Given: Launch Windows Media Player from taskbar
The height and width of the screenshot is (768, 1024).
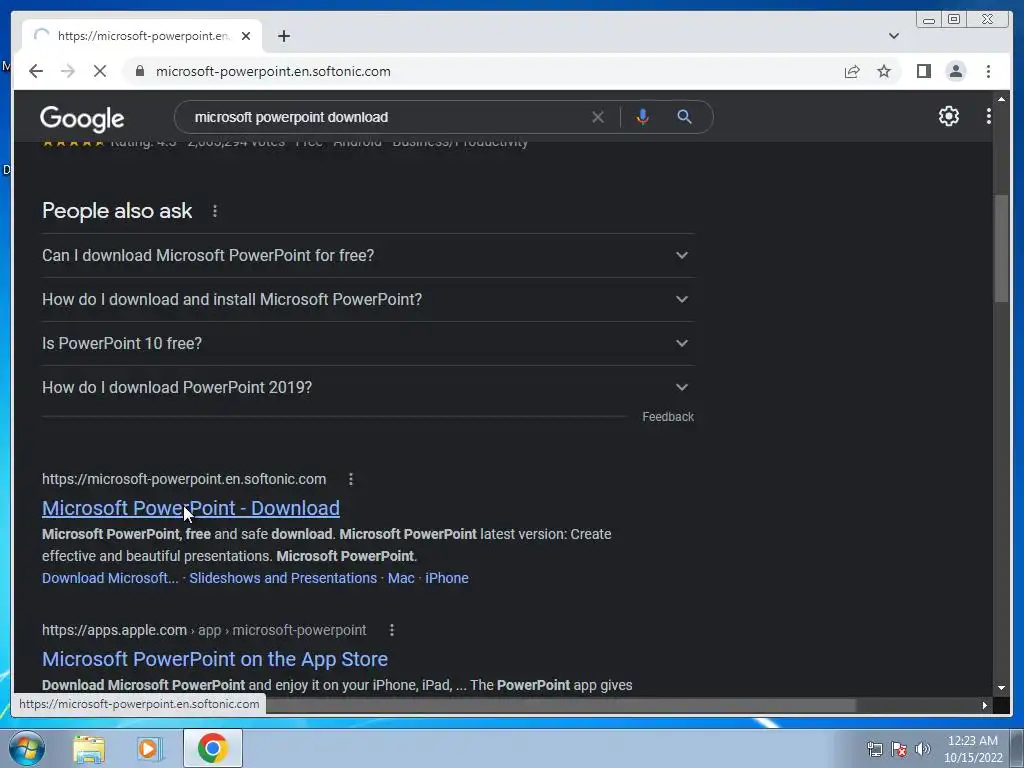Looking at the screenshot, I should pyautogui.click(x=150, y=748).
